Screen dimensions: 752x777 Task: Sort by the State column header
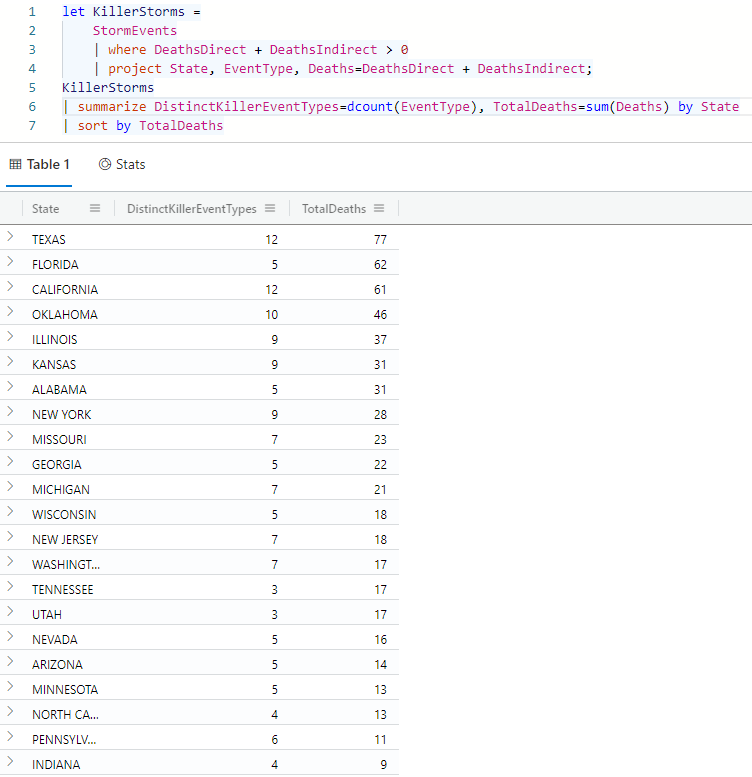click(x=46, y=209)
